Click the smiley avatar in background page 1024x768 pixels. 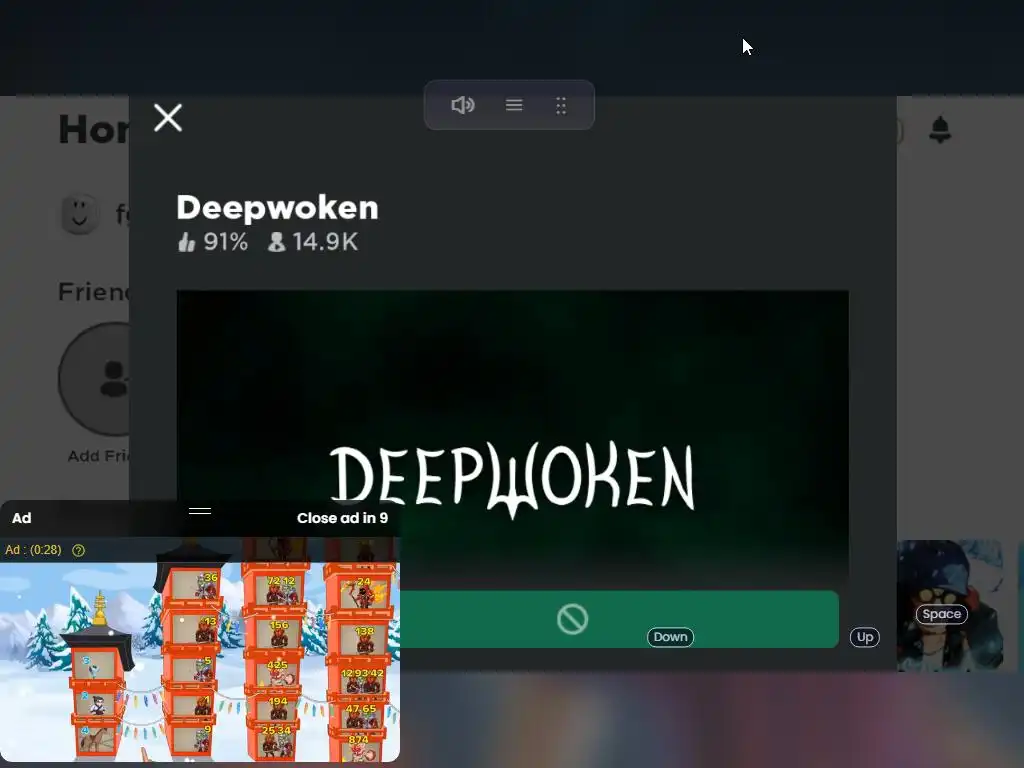pyautogui.click(x=80, y=214)
